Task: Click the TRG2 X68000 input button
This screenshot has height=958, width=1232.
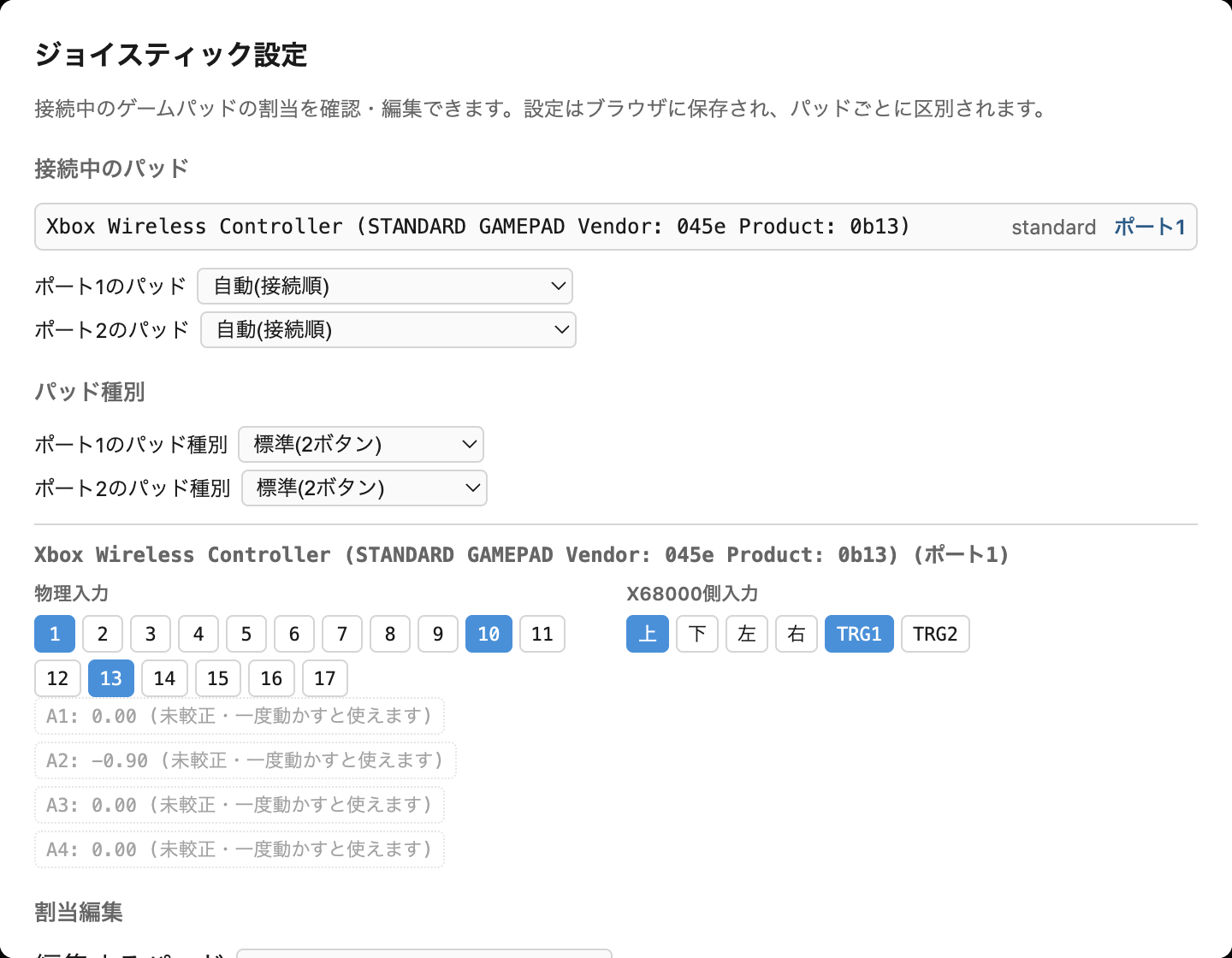Action: (935, 634)
